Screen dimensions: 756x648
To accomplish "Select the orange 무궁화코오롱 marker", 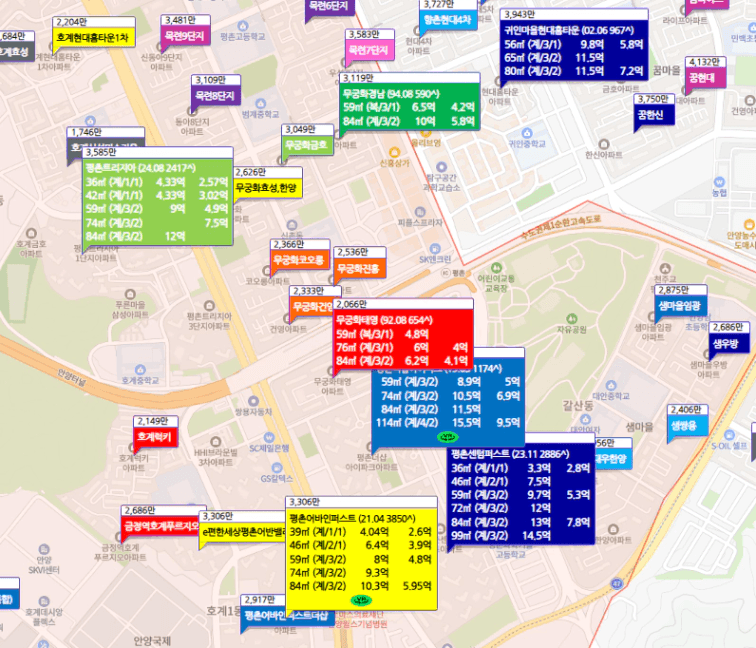I will 300,254.
